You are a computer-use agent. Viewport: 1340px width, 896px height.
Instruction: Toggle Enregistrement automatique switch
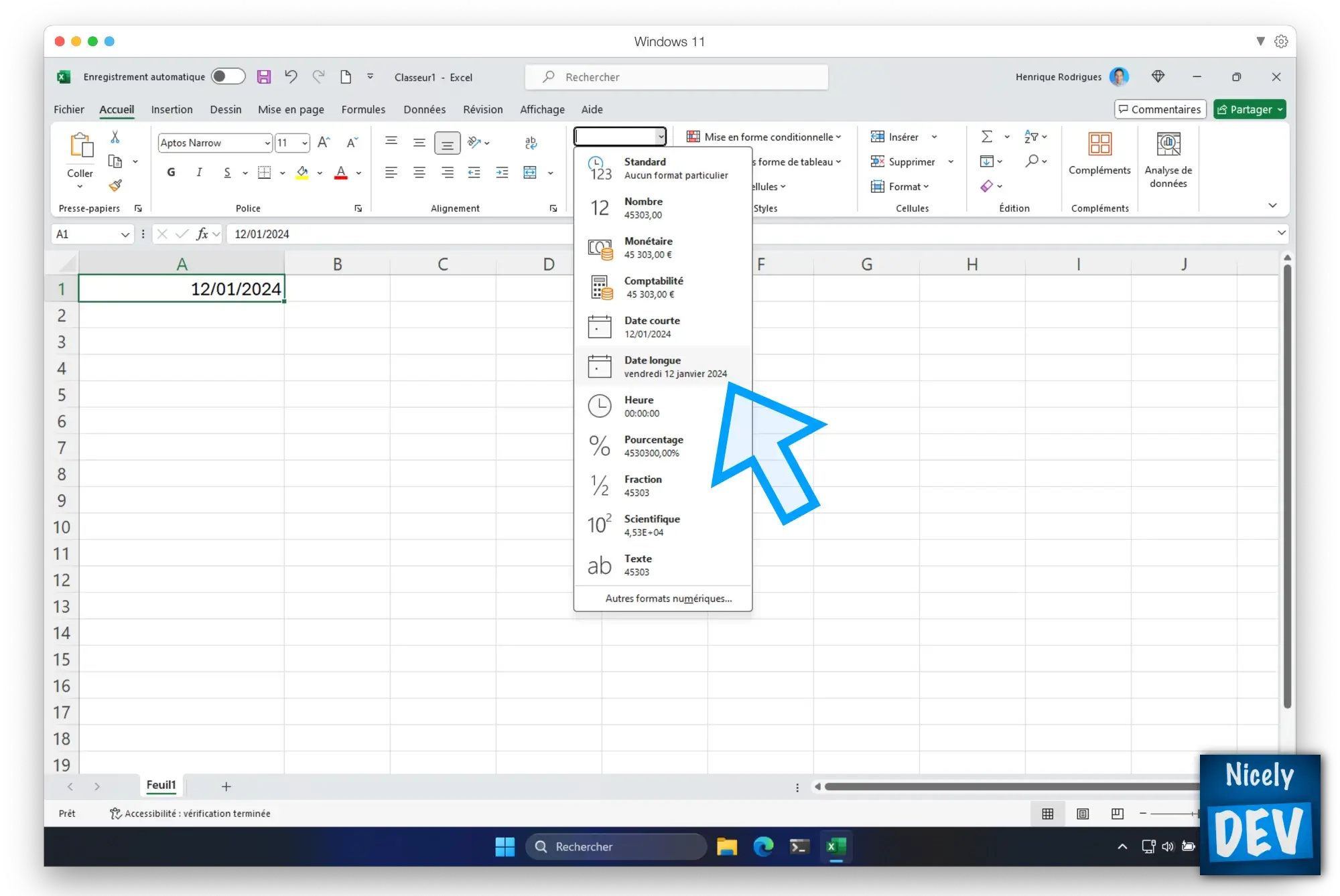pos(228,76)
